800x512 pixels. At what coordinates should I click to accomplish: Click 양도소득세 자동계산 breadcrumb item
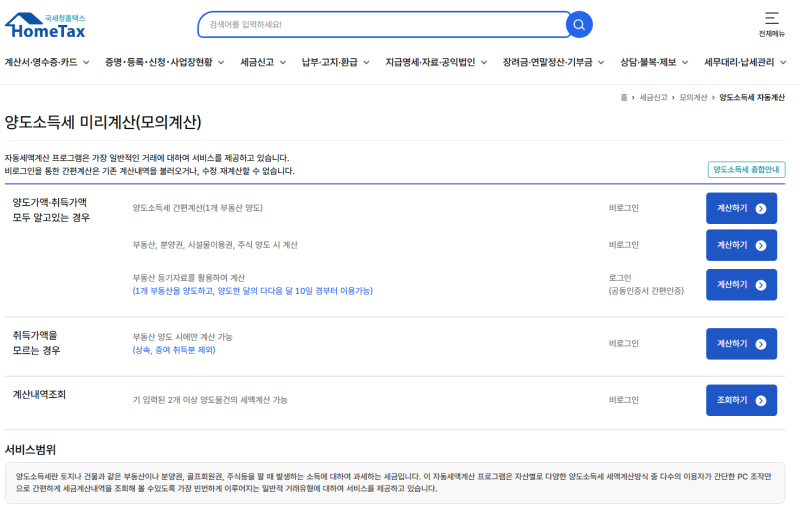point(752,97)
